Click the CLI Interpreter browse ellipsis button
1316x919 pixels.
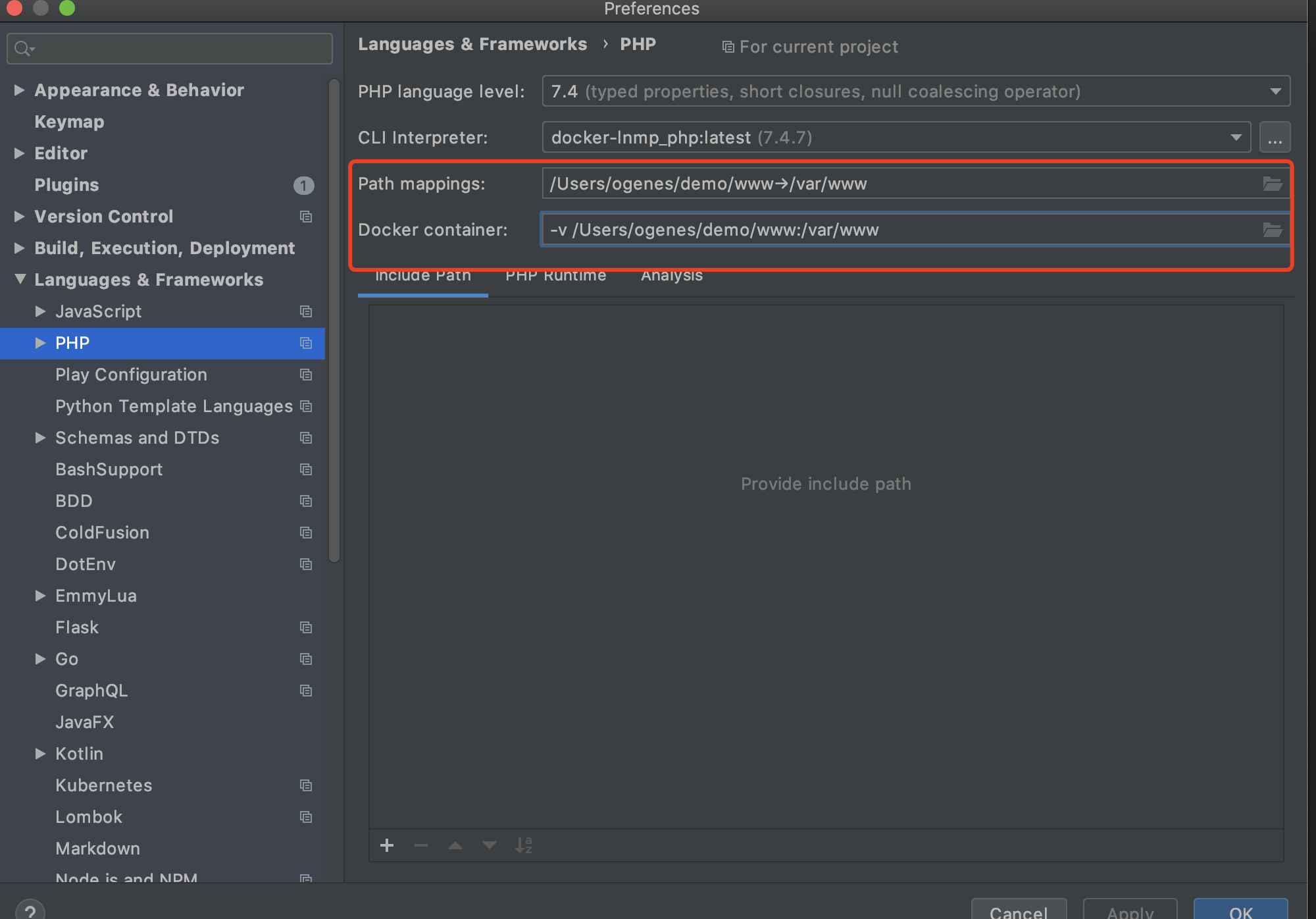(x=1275, y=138)
